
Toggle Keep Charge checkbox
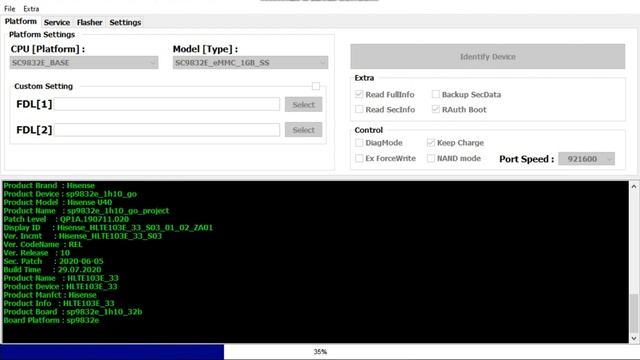(x=431, y=143)
